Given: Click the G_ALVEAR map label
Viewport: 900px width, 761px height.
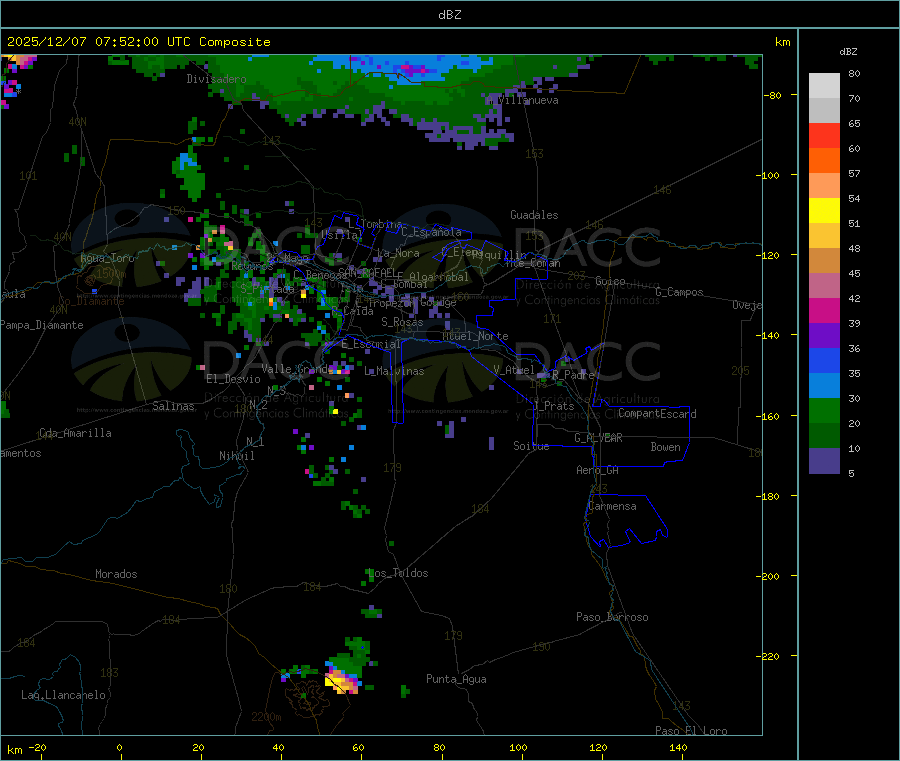Looking at the screenshot, I should (x=598, y=438).
